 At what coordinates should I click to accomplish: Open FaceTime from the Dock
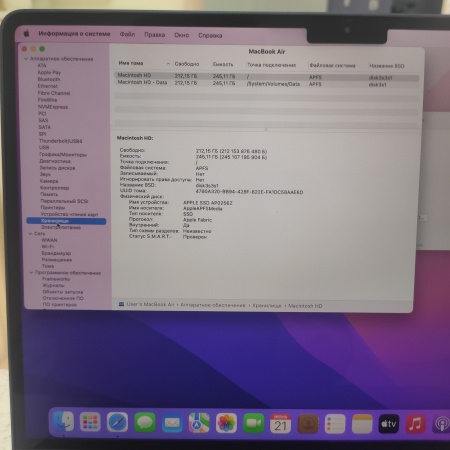click(253, 423)
